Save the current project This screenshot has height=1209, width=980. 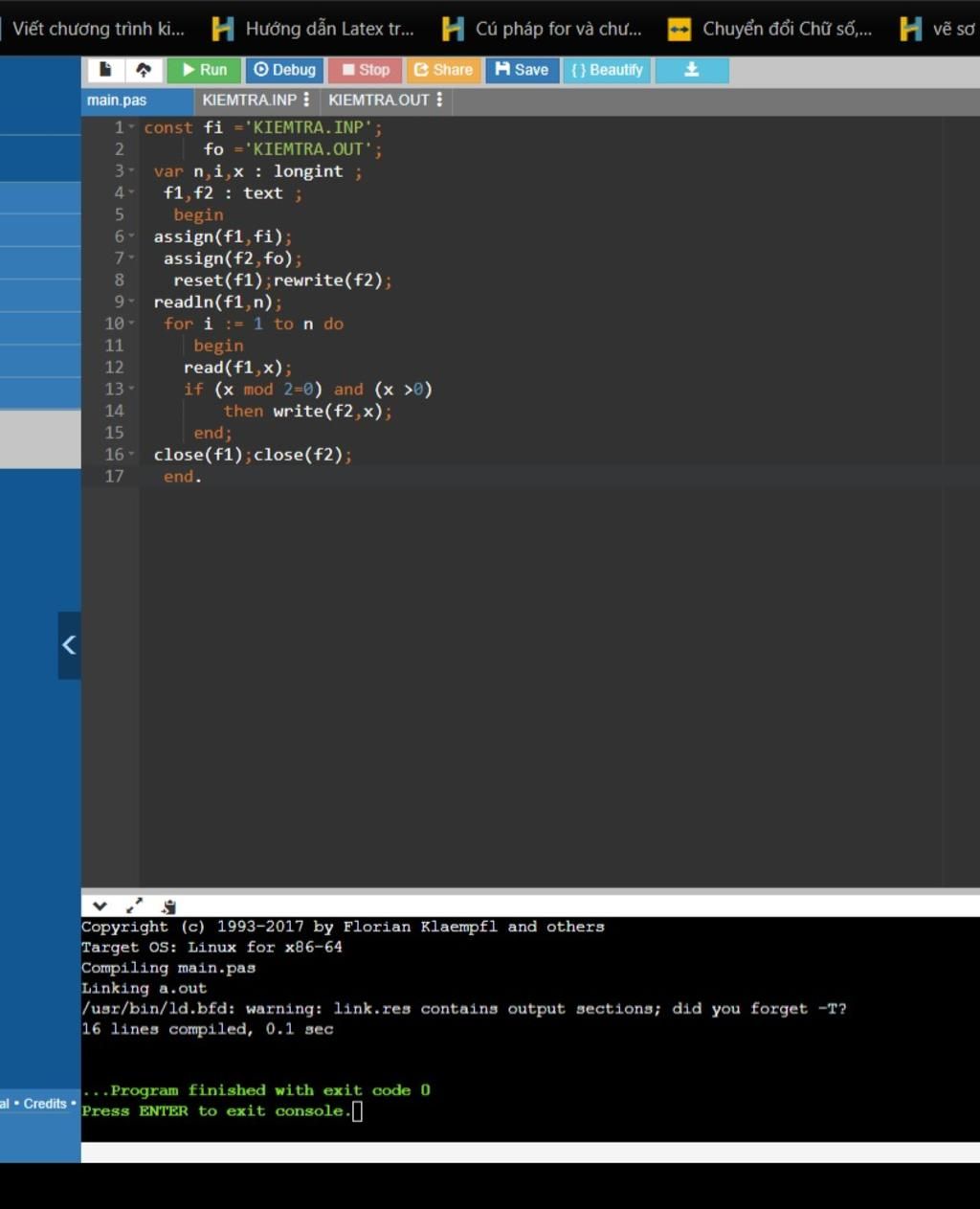[x=522, y=70]
